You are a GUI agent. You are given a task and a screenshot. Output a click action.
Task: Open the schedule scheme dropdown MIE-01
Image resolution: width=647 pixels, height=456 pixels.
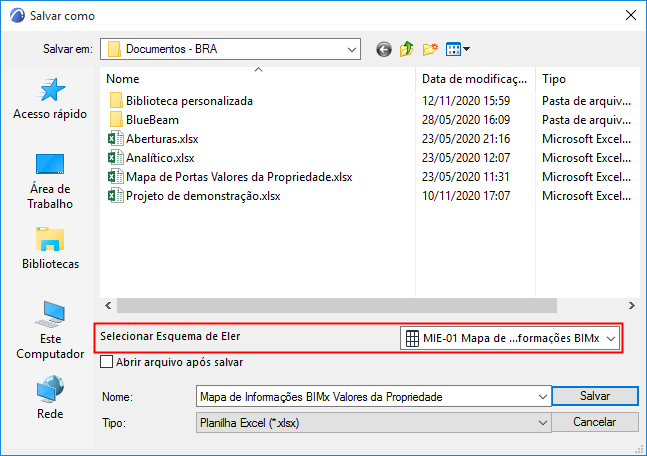pos(510,338)
